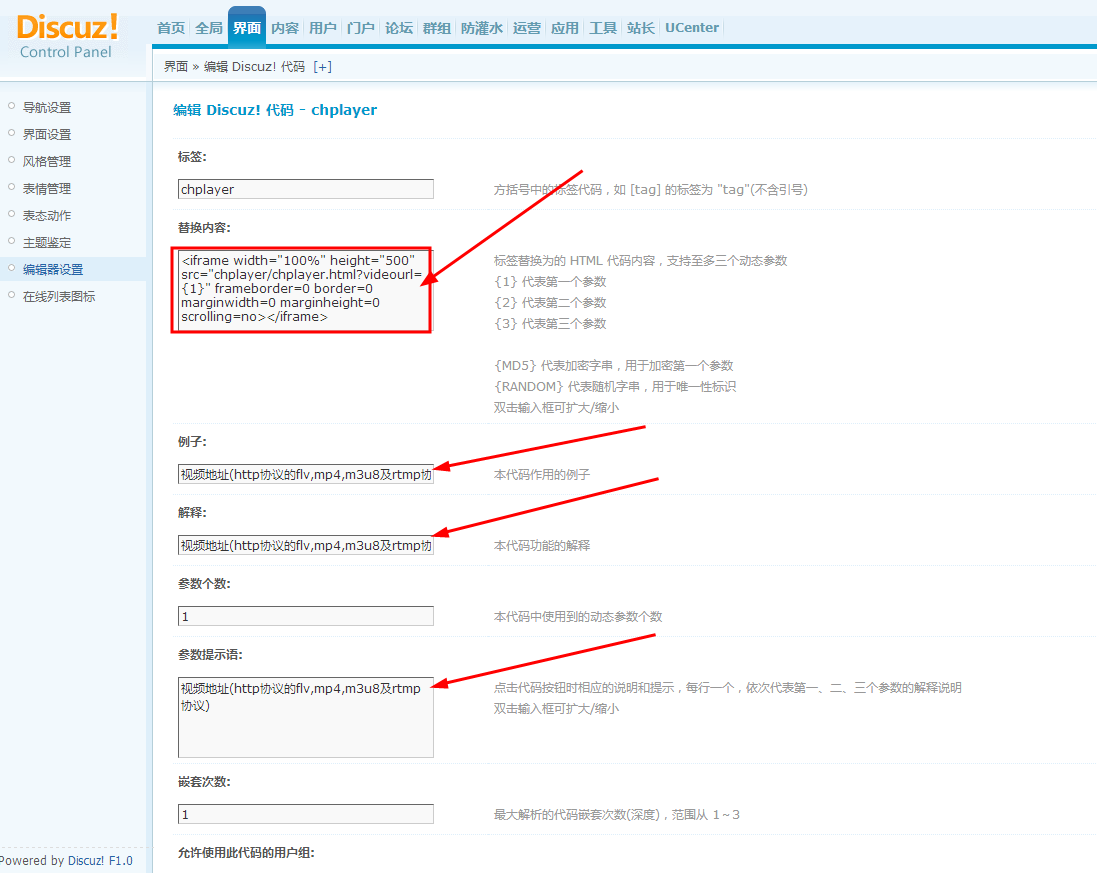
Task: Select the 界面 top navigation tab
Action: click(247, 28)
